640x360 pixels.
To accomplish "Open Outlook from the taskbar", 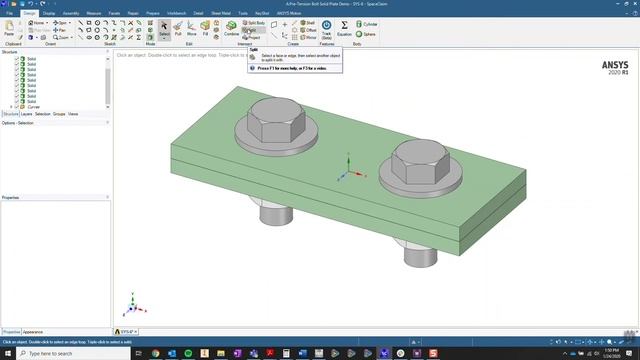I will (172, 353).
